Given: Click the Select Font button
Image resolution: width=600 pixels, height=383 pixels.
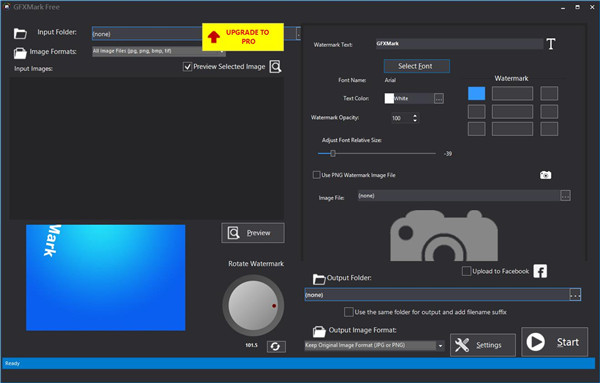Looking at the screenshot, I should [x=417, y=66].
